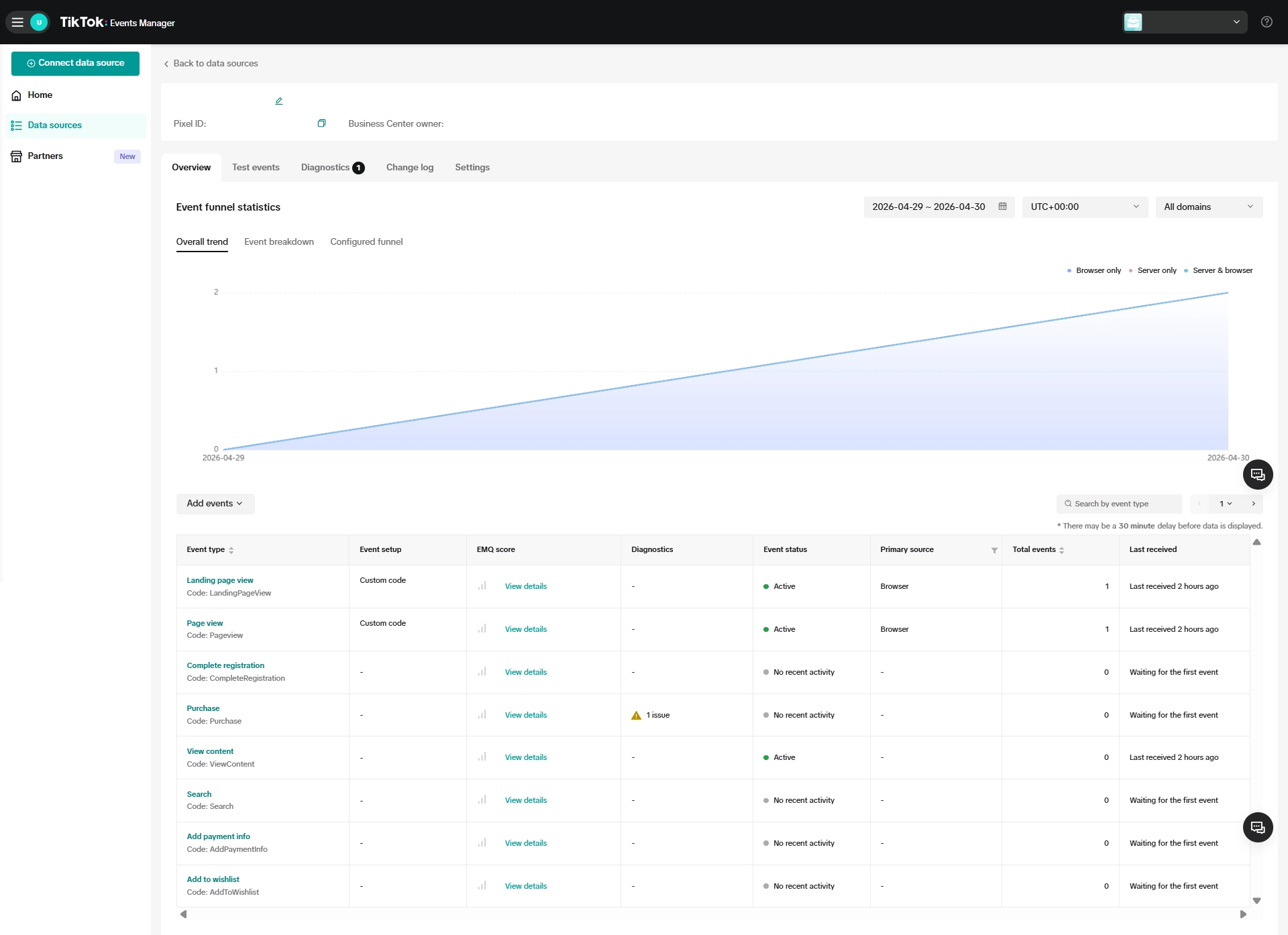Click EMQ bar icon in View content row
The image size is (1288, 935).
click(482, 757)
